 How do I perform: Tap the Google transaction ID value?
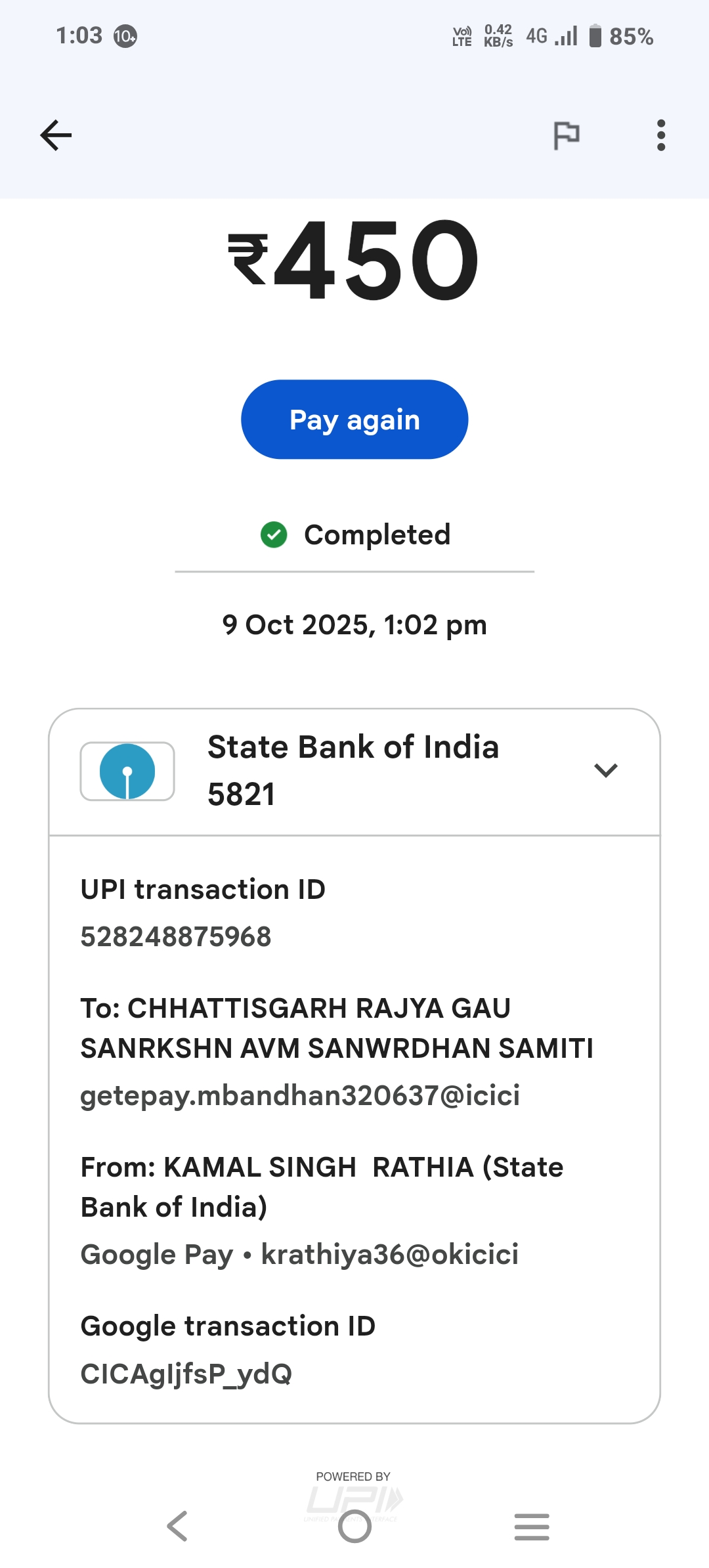tap(186, 1374)
